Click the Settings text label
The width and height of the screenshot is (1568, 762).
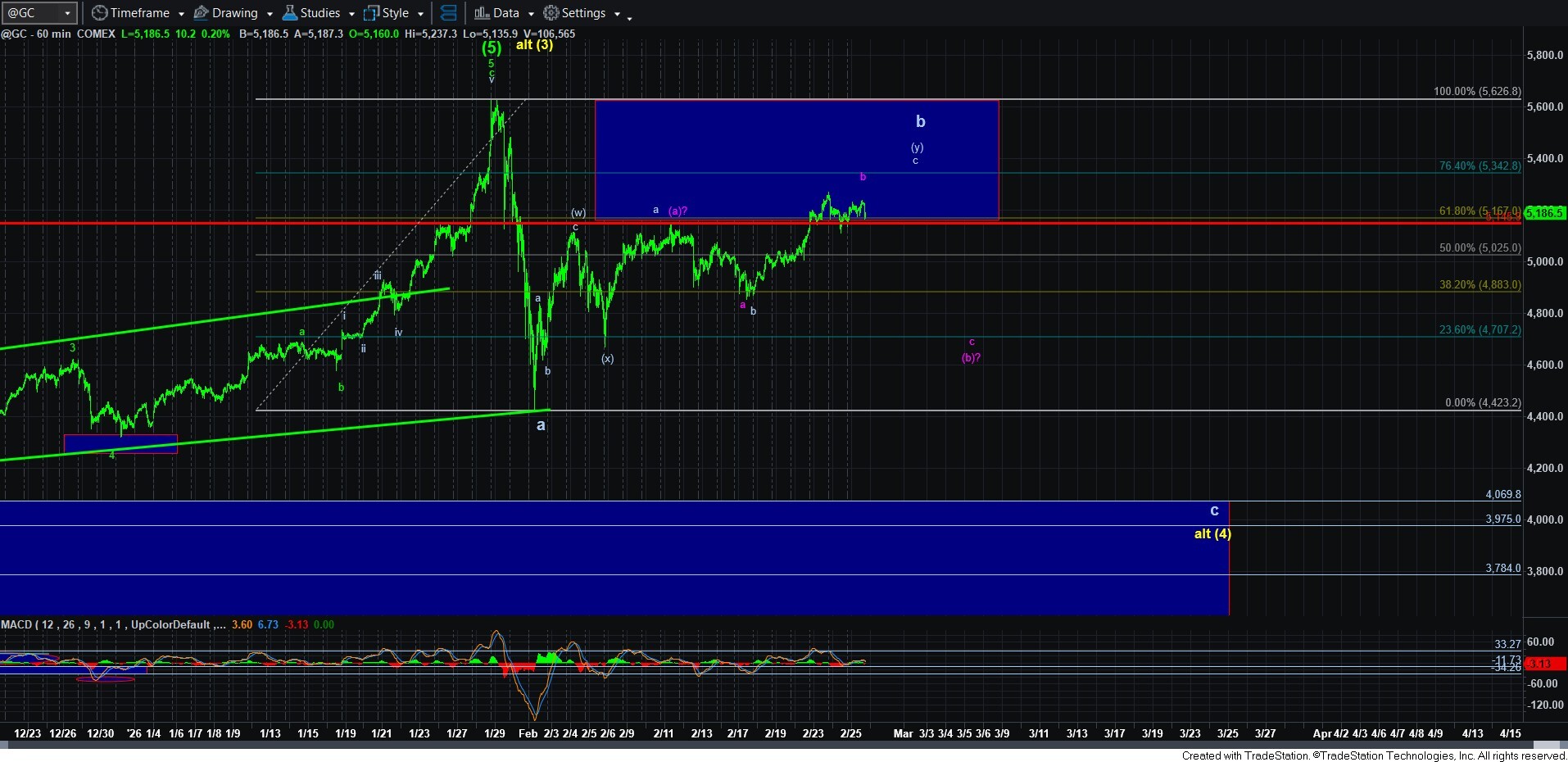(x=583, y=13)
